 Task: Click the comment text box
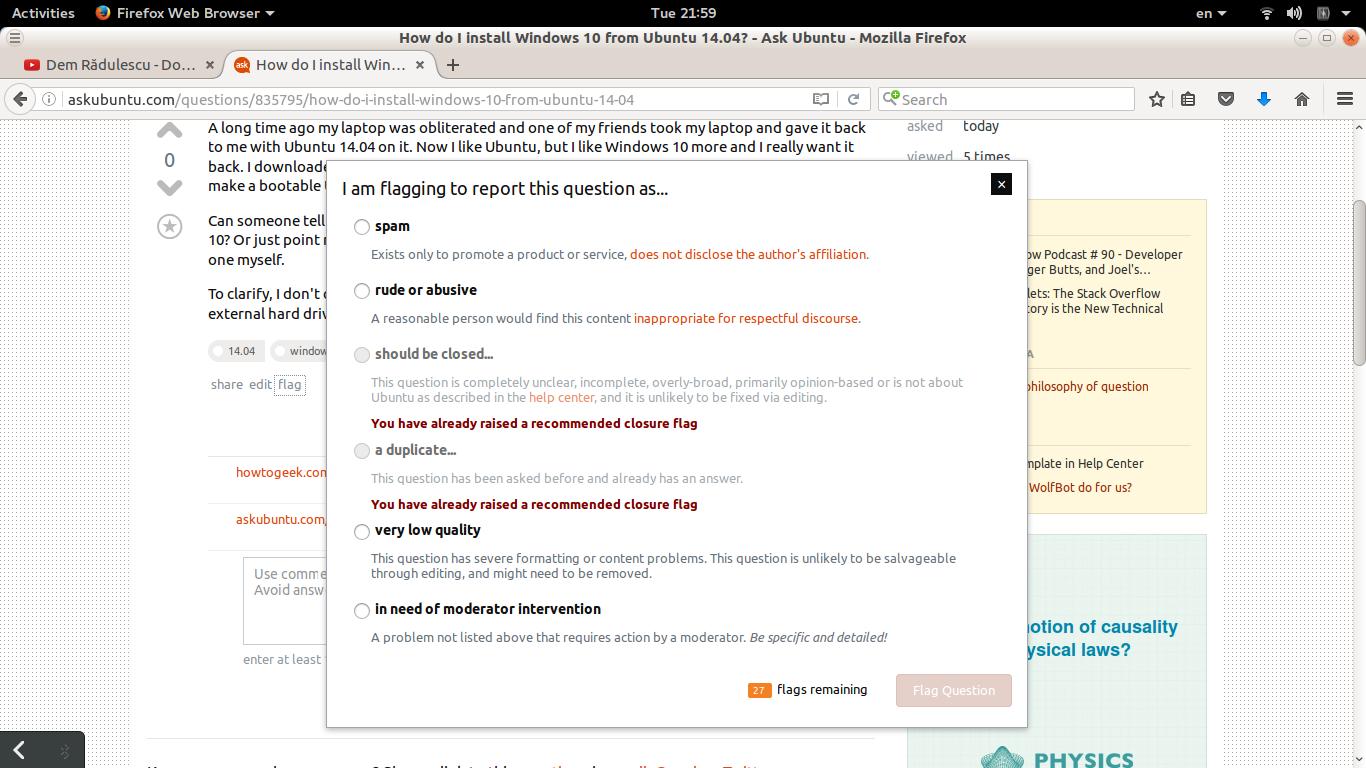click(284, 601)
